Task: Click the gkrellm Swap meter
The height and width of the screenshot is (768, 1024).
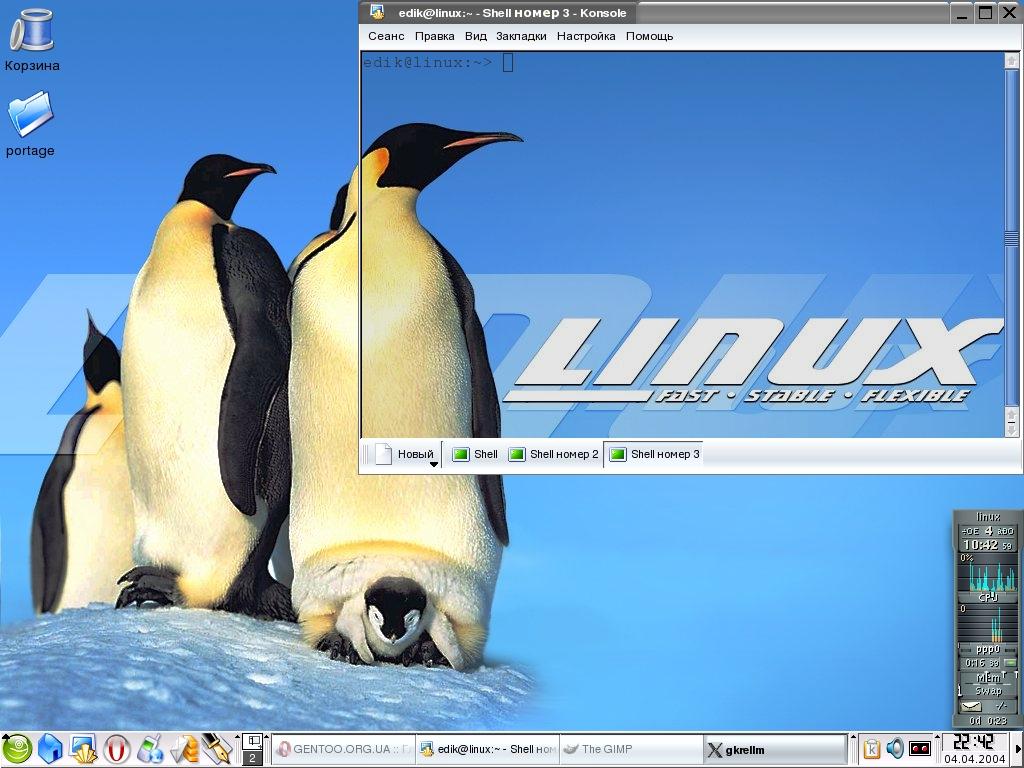Action: (x=987, y=690)
